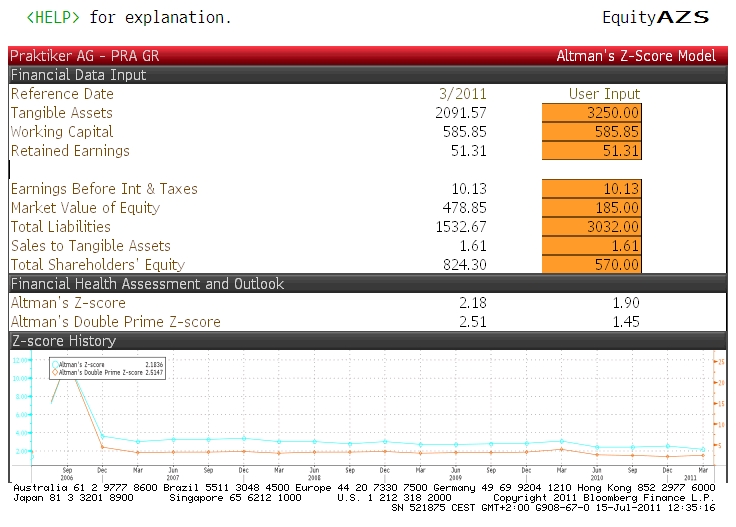This screenshot has width=736, height=527.
Task: Click the Altman's Z-Score Model title
Action: tap(635, 56)
